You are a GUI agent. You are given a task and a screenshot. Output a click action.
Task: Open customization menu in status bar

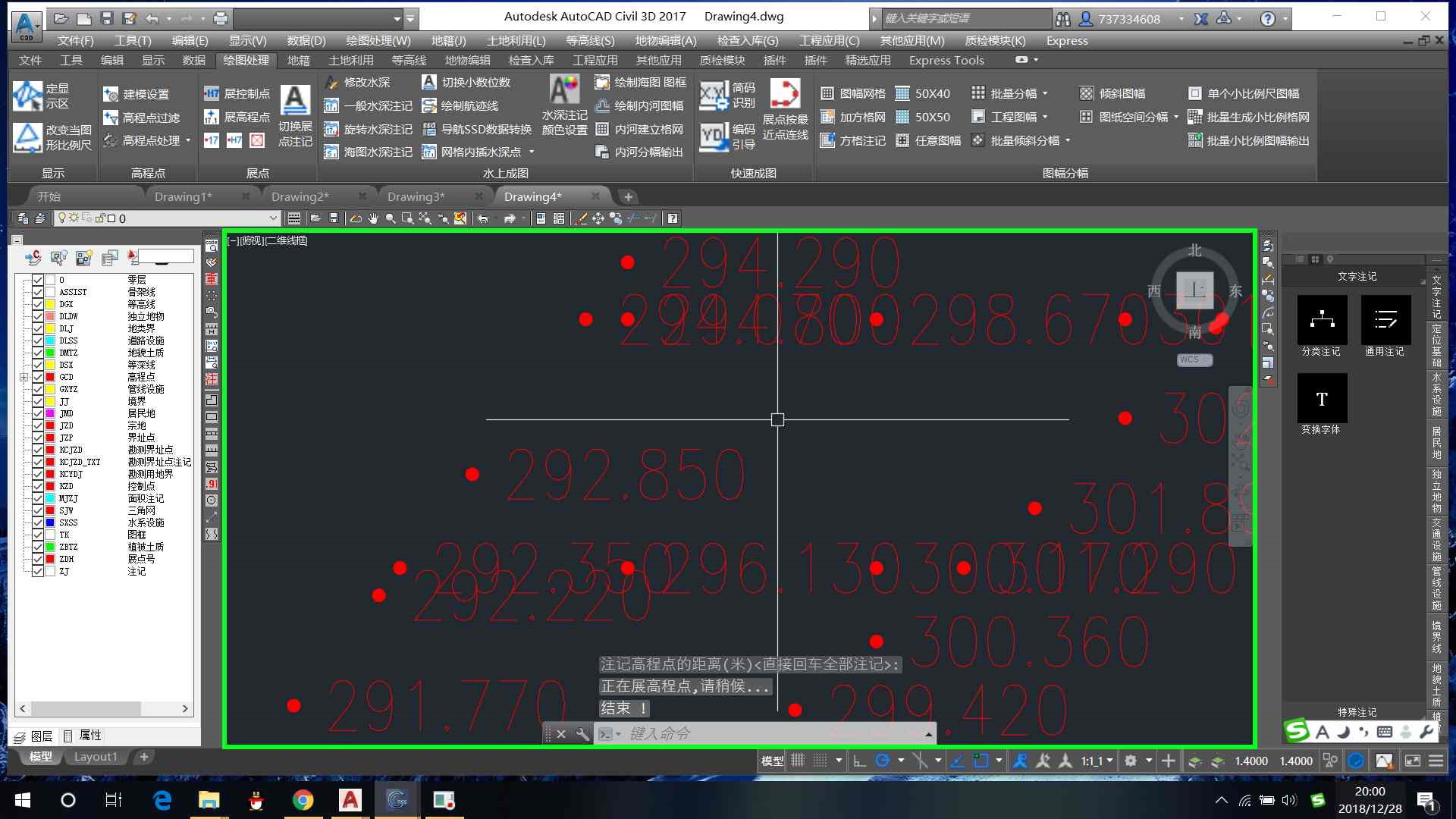click(1436, 761)
